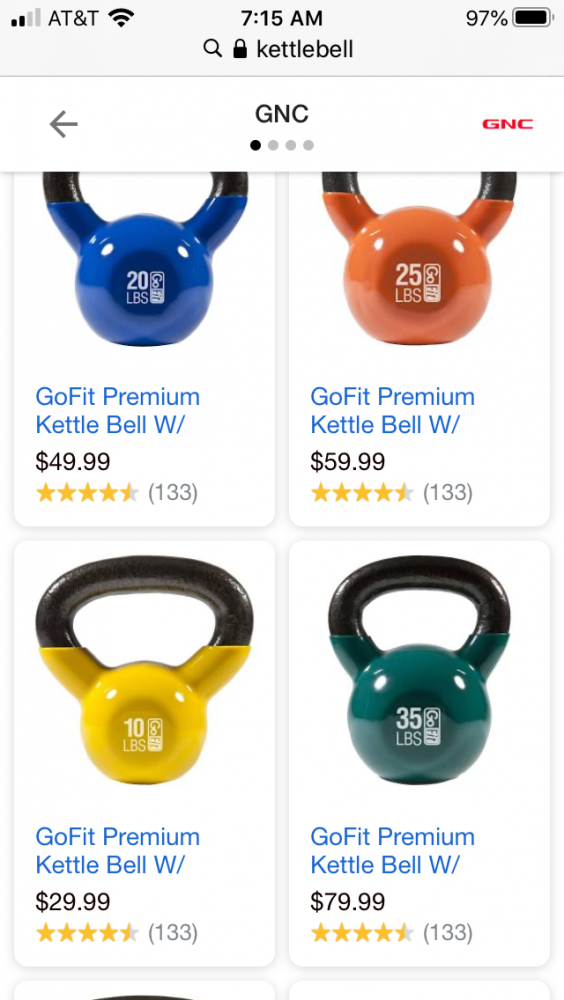
Task: Tap the cellular signal bars icon
Action: [x=26, y=18]
